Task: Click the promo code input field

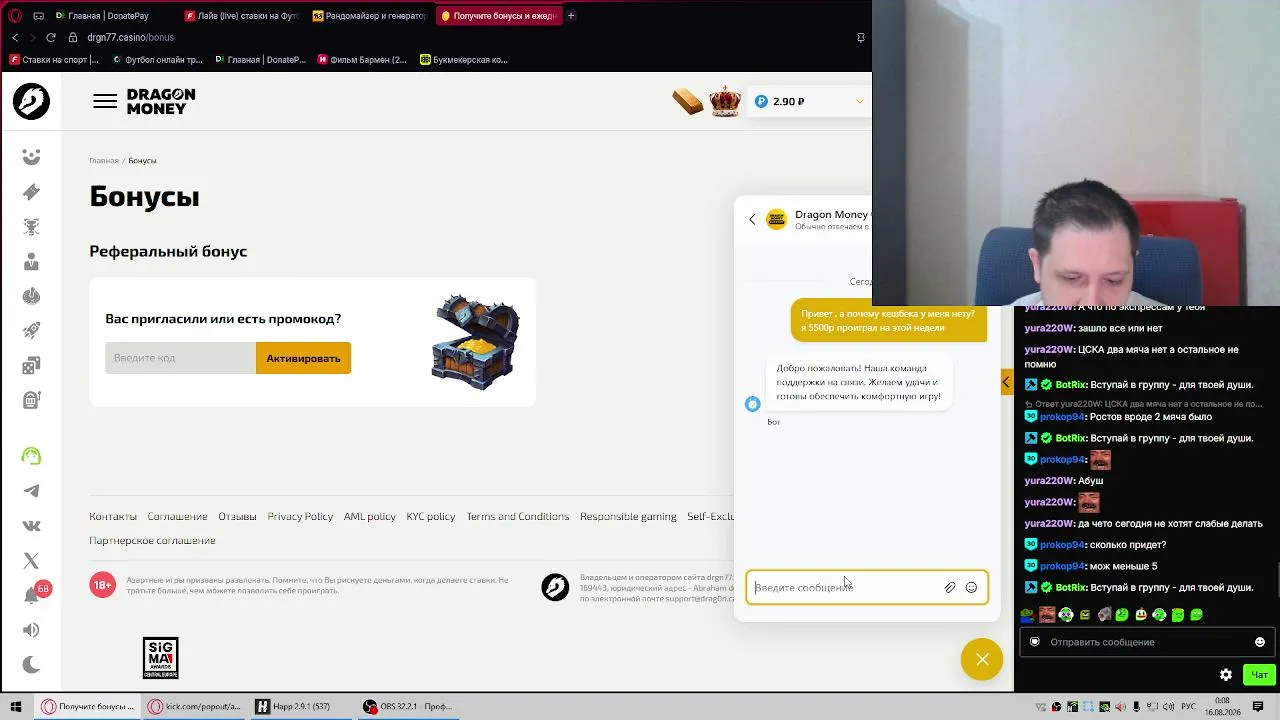Action: (180, 358)
